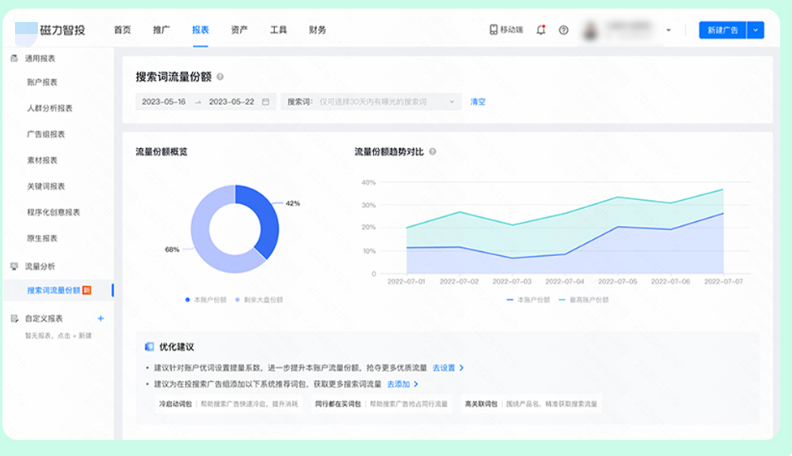Viewport: 792px width, 456px height.
Task: Click the 去设置 link
Action: click(448, 368)
